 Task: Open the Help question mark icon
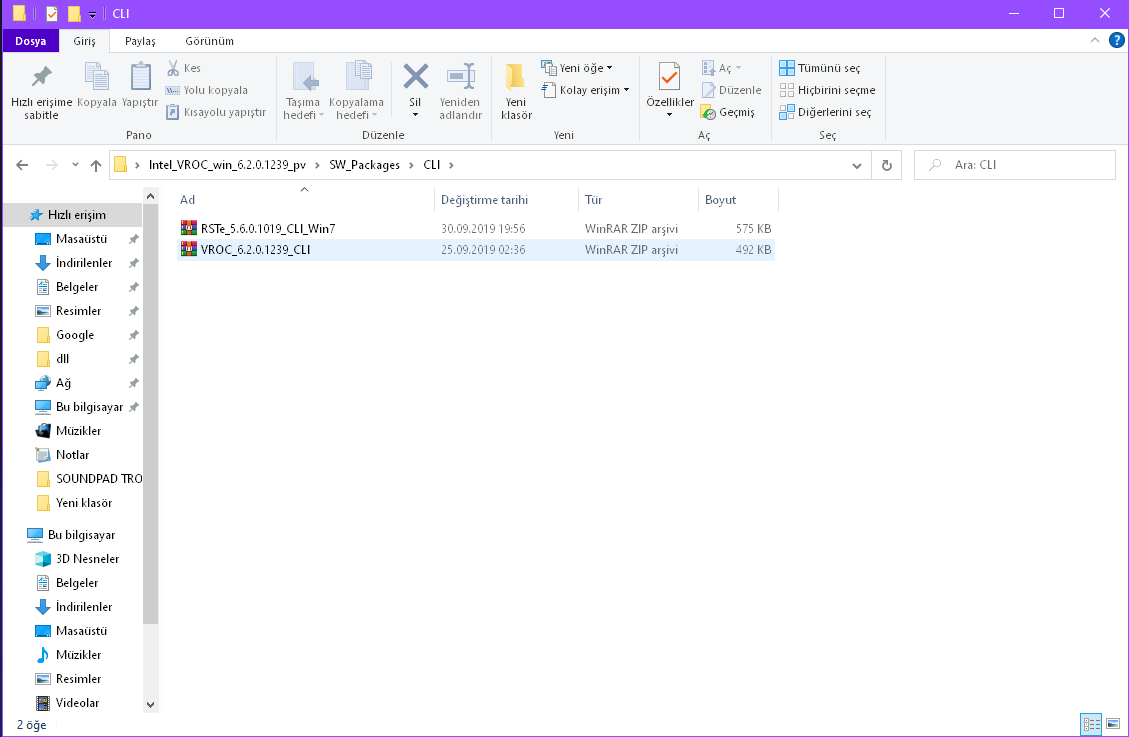[x=1116, y=40]
